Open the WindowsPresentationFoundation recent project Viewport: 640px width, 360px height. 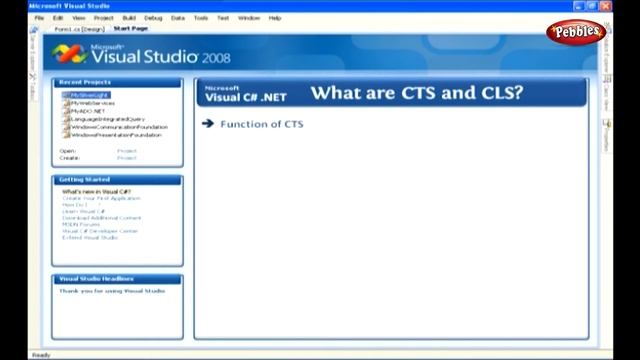pos(113,135)
